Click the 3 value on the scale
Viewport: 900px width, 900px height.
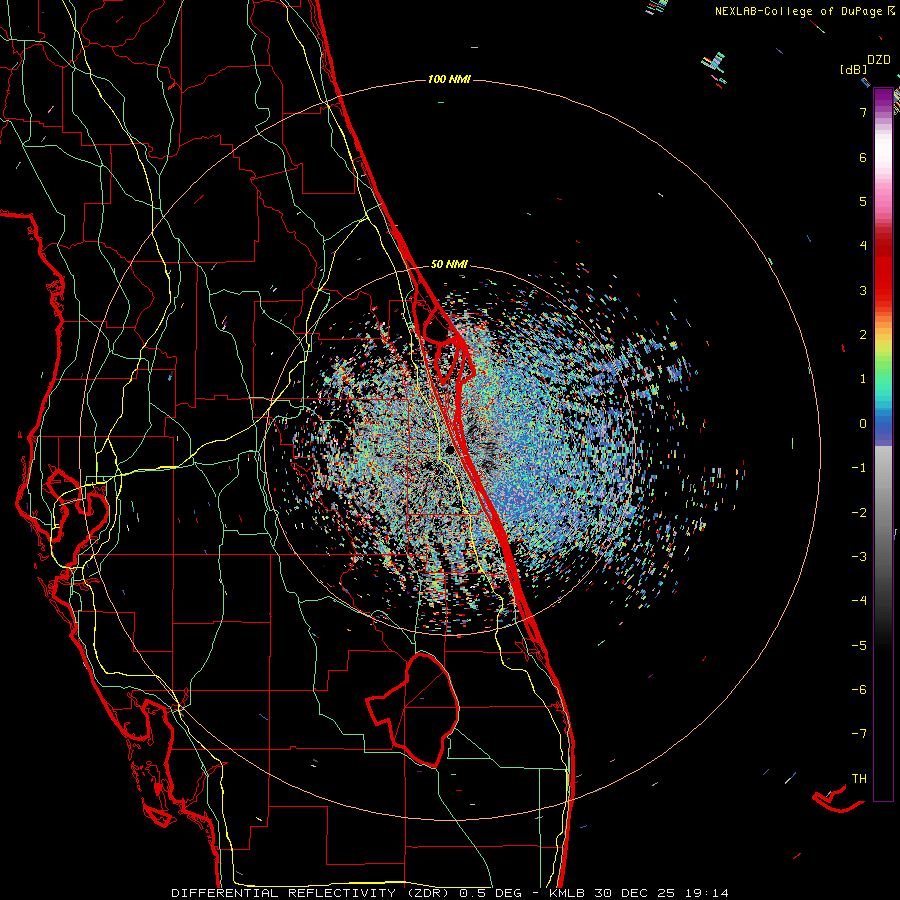tap(863, 290)
